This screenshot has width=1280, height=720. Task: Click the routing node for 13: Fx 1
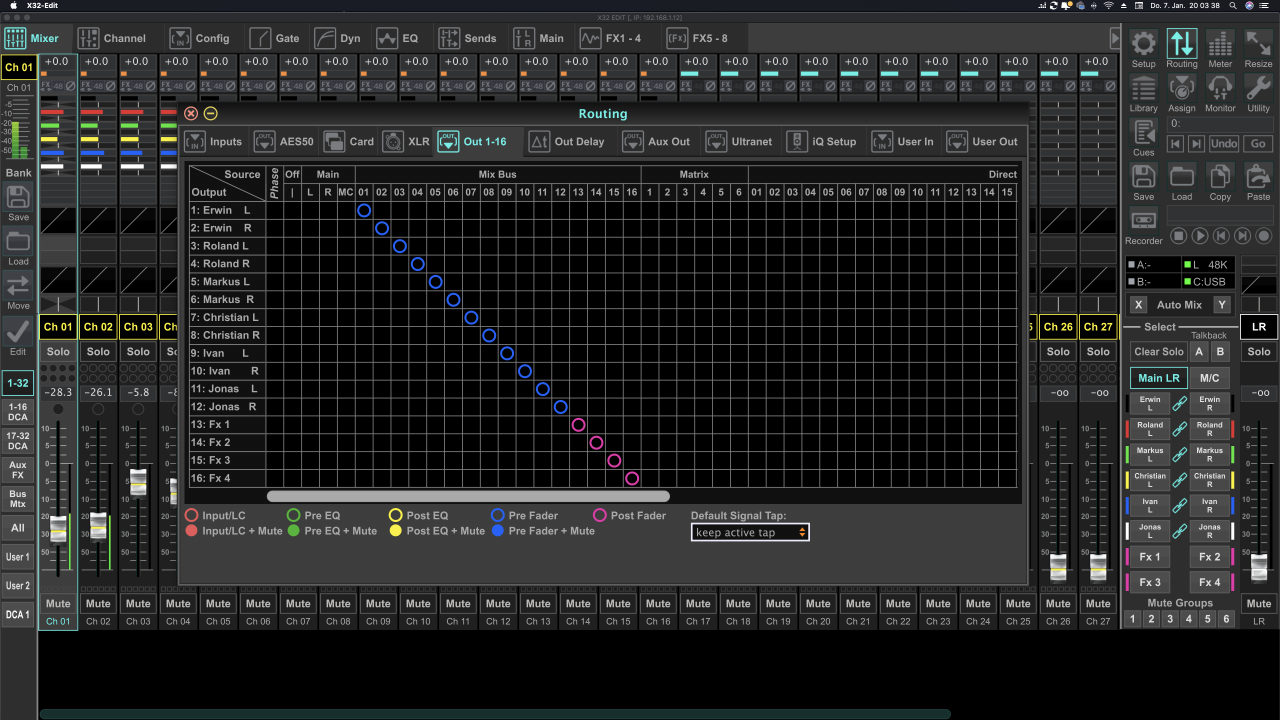click(578, 425)
